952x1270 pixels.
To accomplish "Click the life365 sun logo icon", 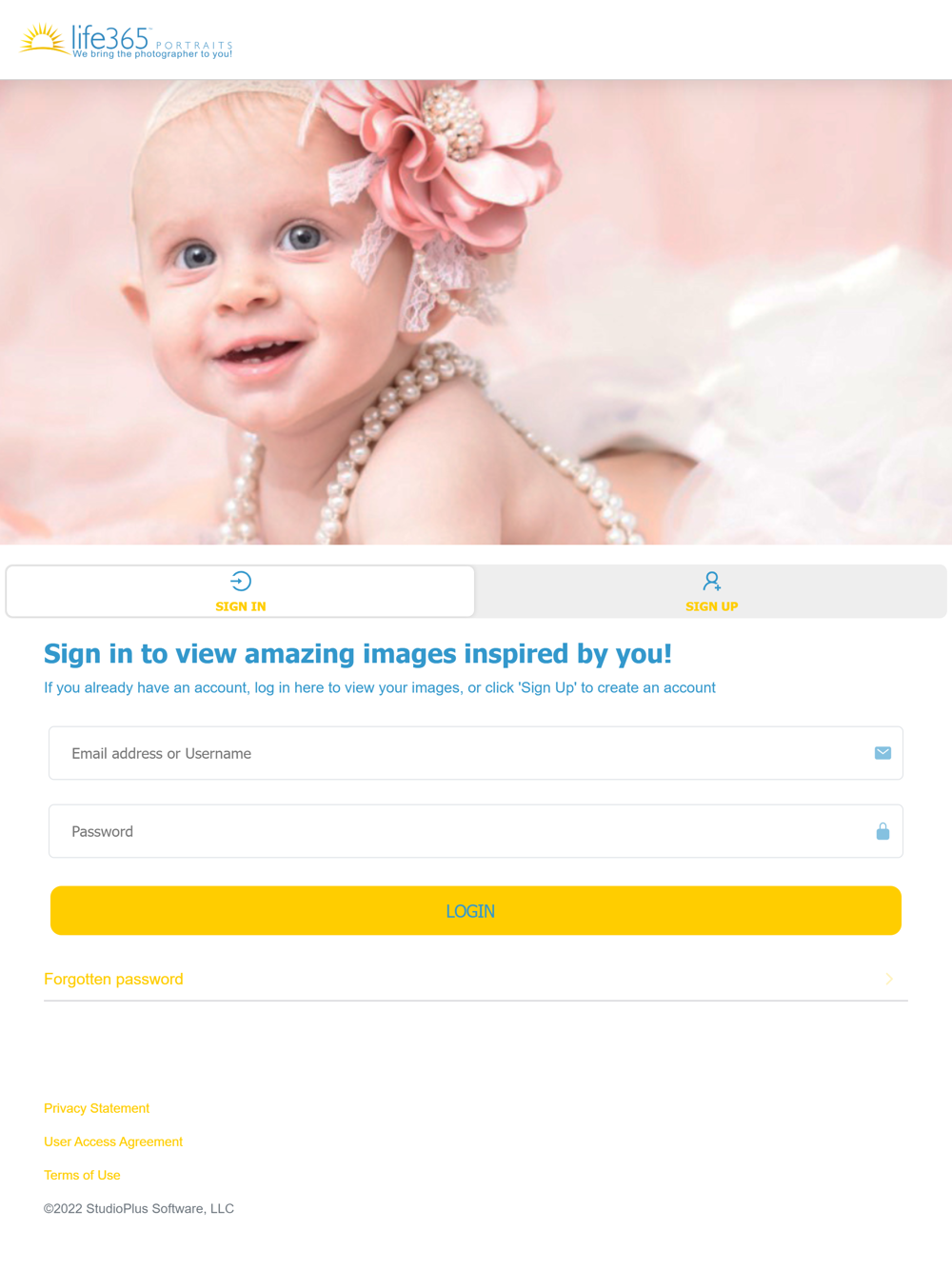I will point(44,39).
